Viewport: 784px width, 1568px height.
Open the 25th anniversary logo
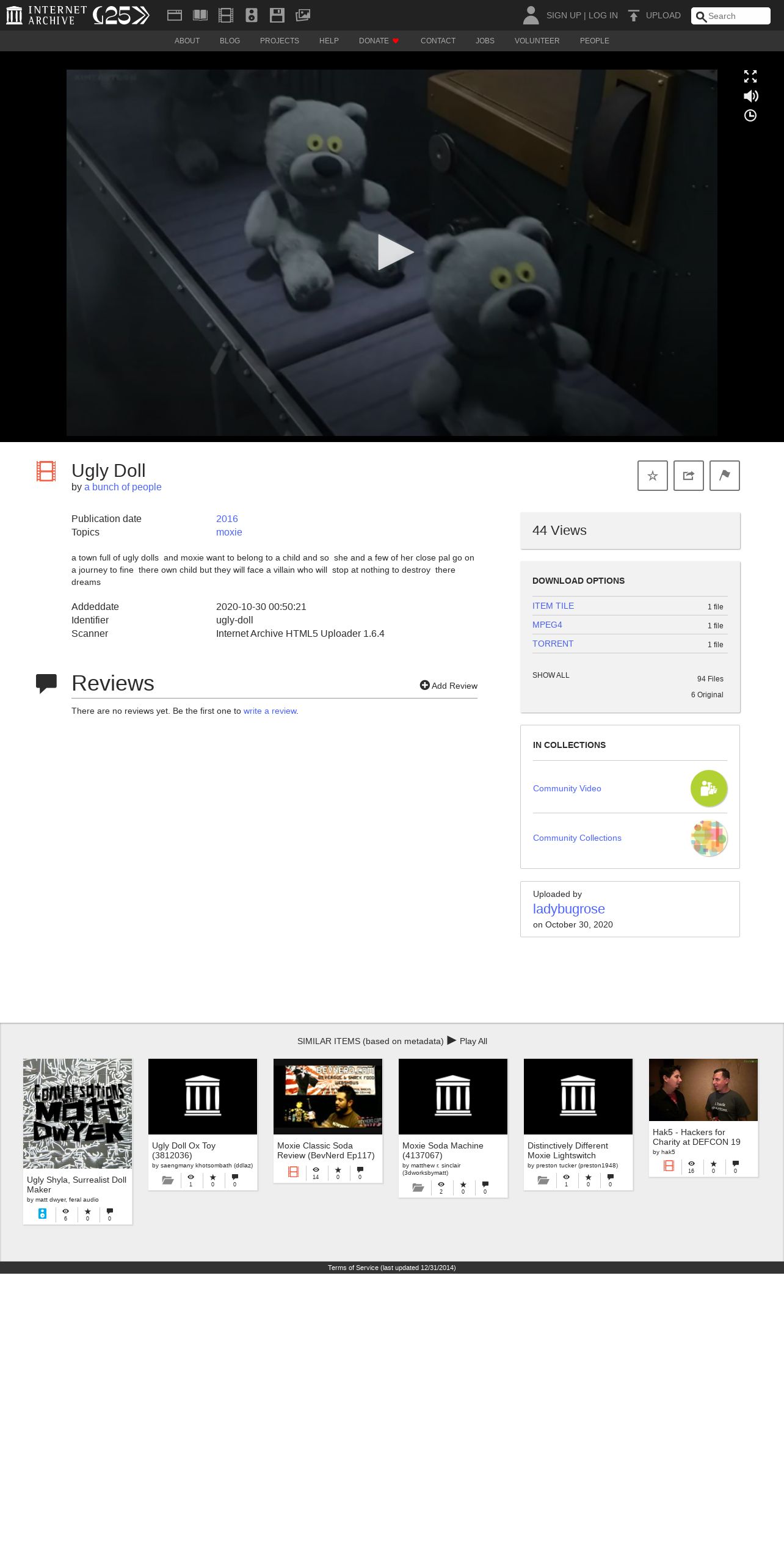point(122,15)
